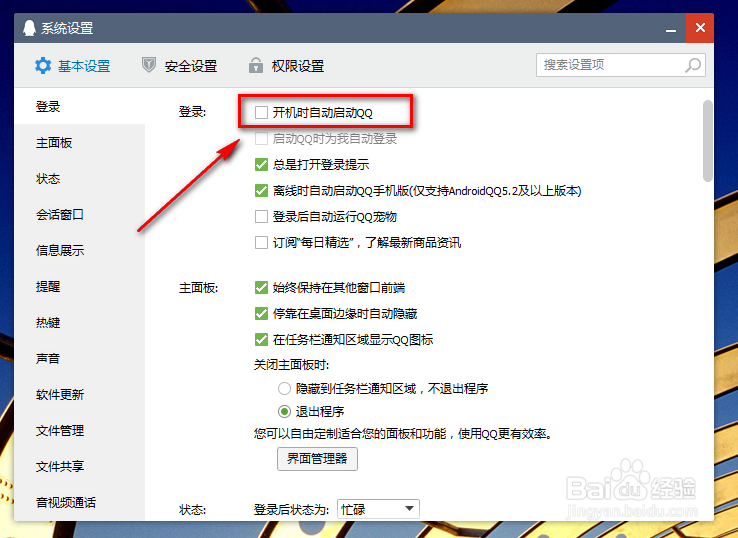Uncheck 停靠在桌面边缘时自动隐藏
The height and width of the screenshot is (538, 738).
[261, 313]
